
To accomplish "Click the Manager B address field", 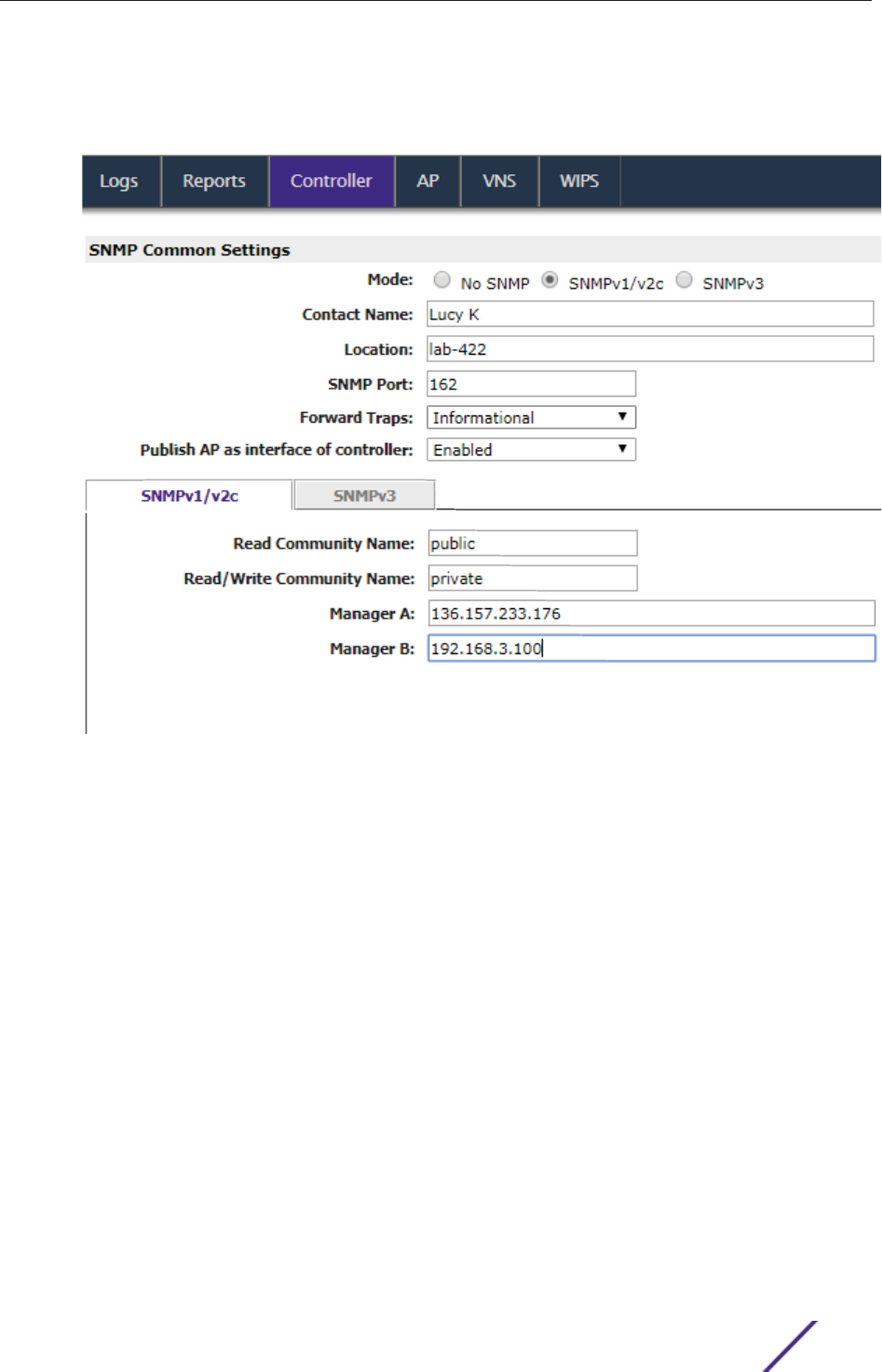I will click(652, 648).
